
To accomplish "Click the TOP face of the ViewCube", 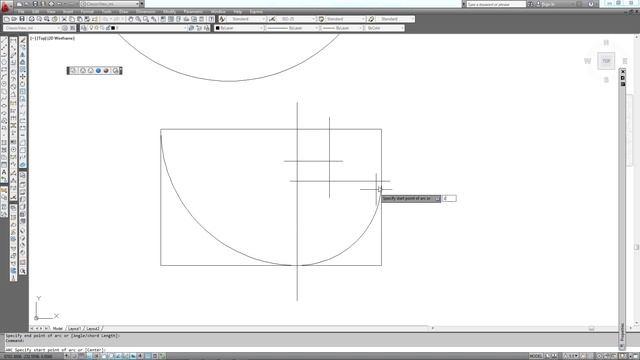I will 606,61.
